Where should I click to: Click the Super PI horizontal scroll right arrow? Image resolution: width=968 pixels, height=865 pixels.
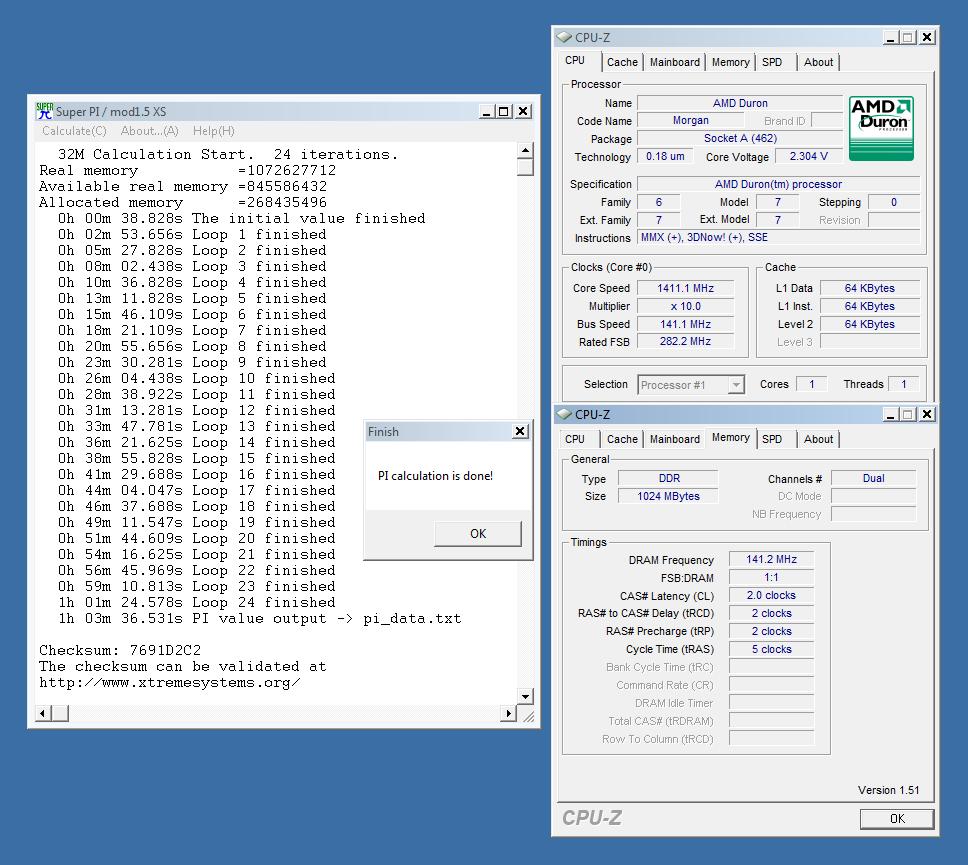pos(509,714)
